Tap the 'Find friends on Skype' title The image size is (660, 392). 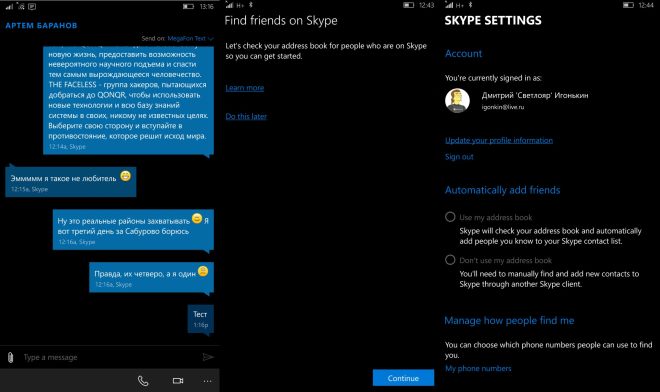[281, 21]
